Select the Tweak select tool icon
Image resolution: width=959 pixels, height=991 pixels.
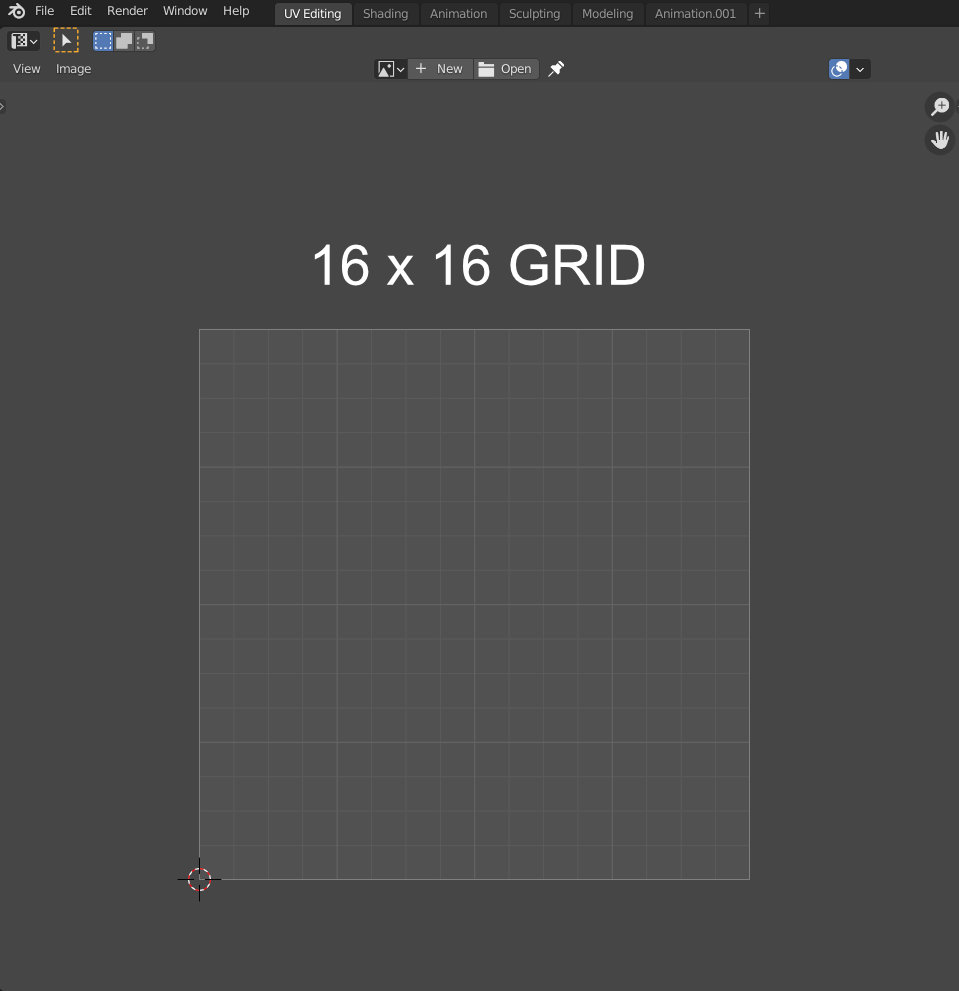click(66, 40)
